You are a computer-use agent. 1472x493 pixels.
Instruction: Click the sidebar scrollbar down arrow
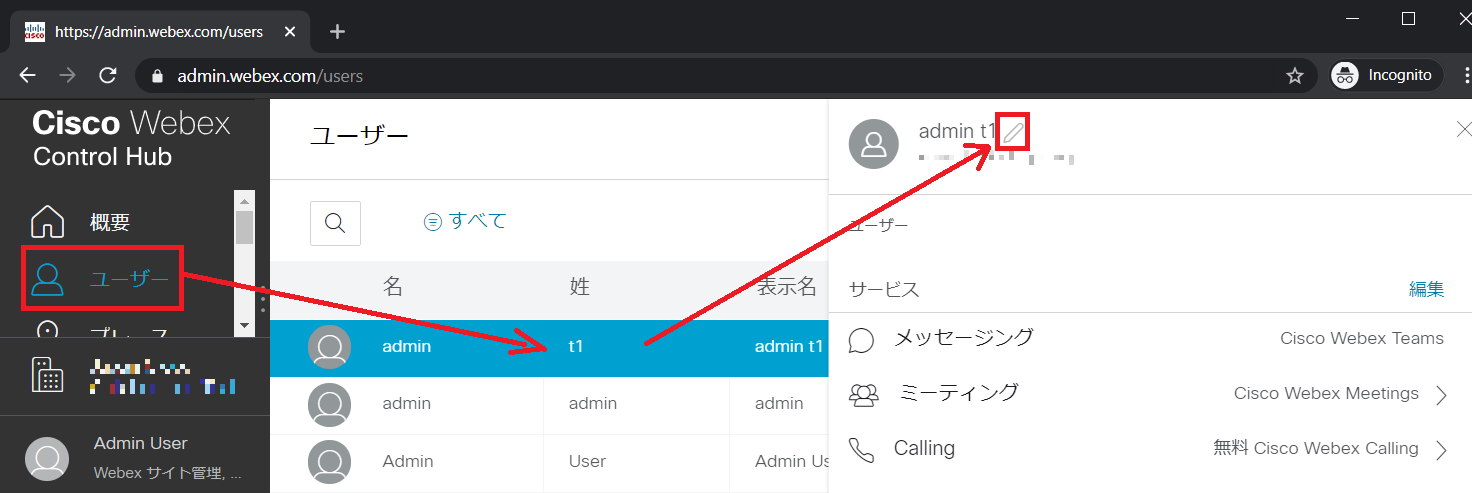tap(244, 325)
